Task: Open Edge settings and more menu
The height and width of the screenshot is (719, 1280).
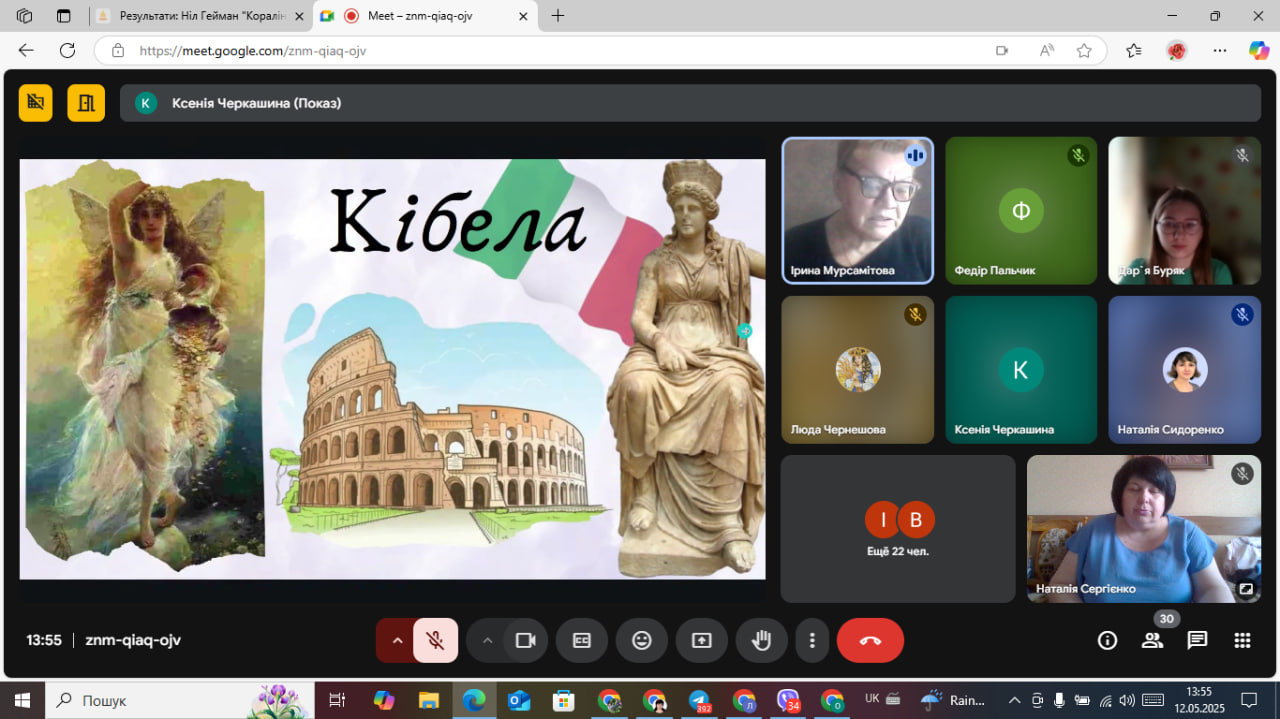Action: (1220, 50)
